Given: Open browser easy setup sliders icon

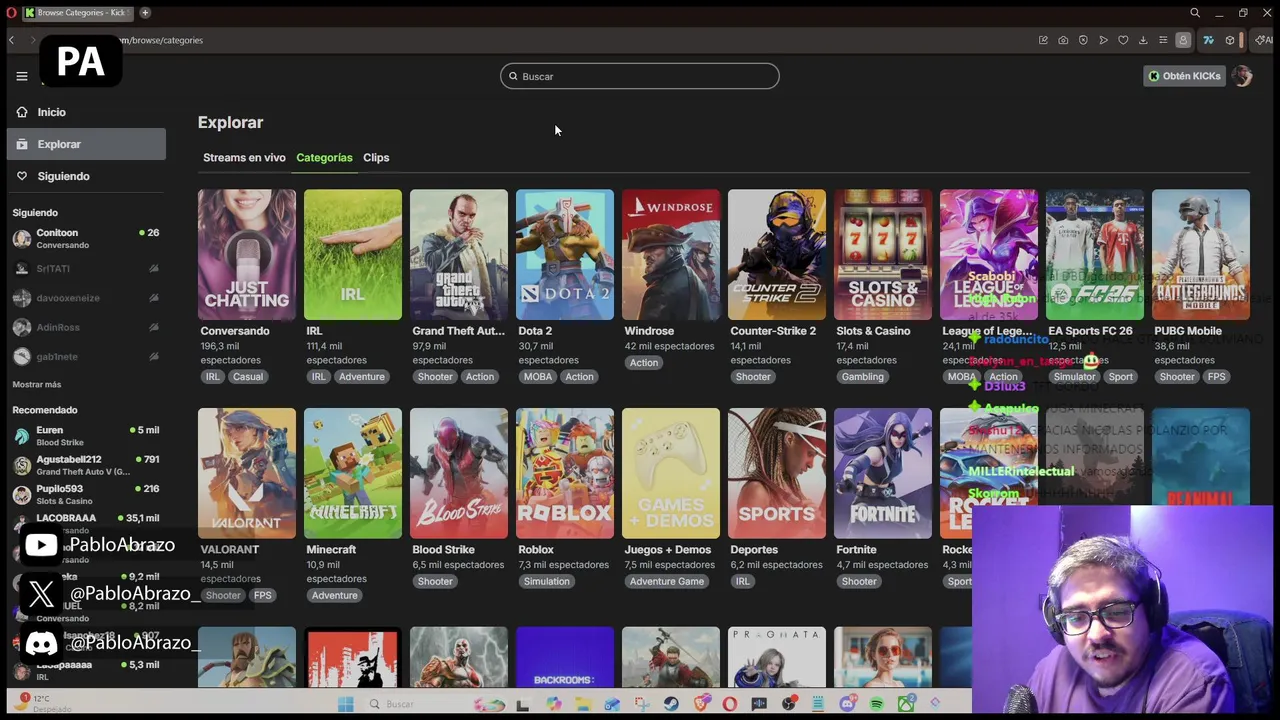Looking at the screenshot, I should 1163,40.
